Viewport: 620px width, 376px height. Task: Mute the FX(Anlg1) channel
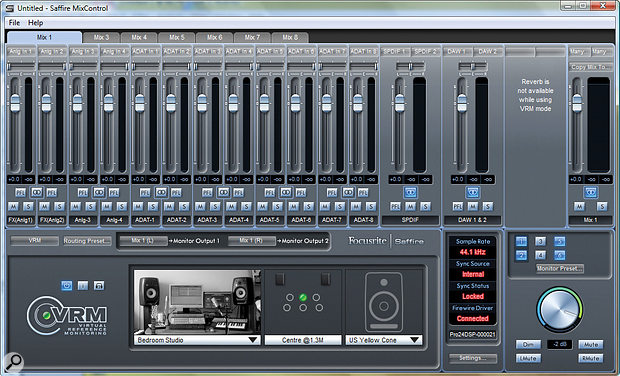coord(13,206)
